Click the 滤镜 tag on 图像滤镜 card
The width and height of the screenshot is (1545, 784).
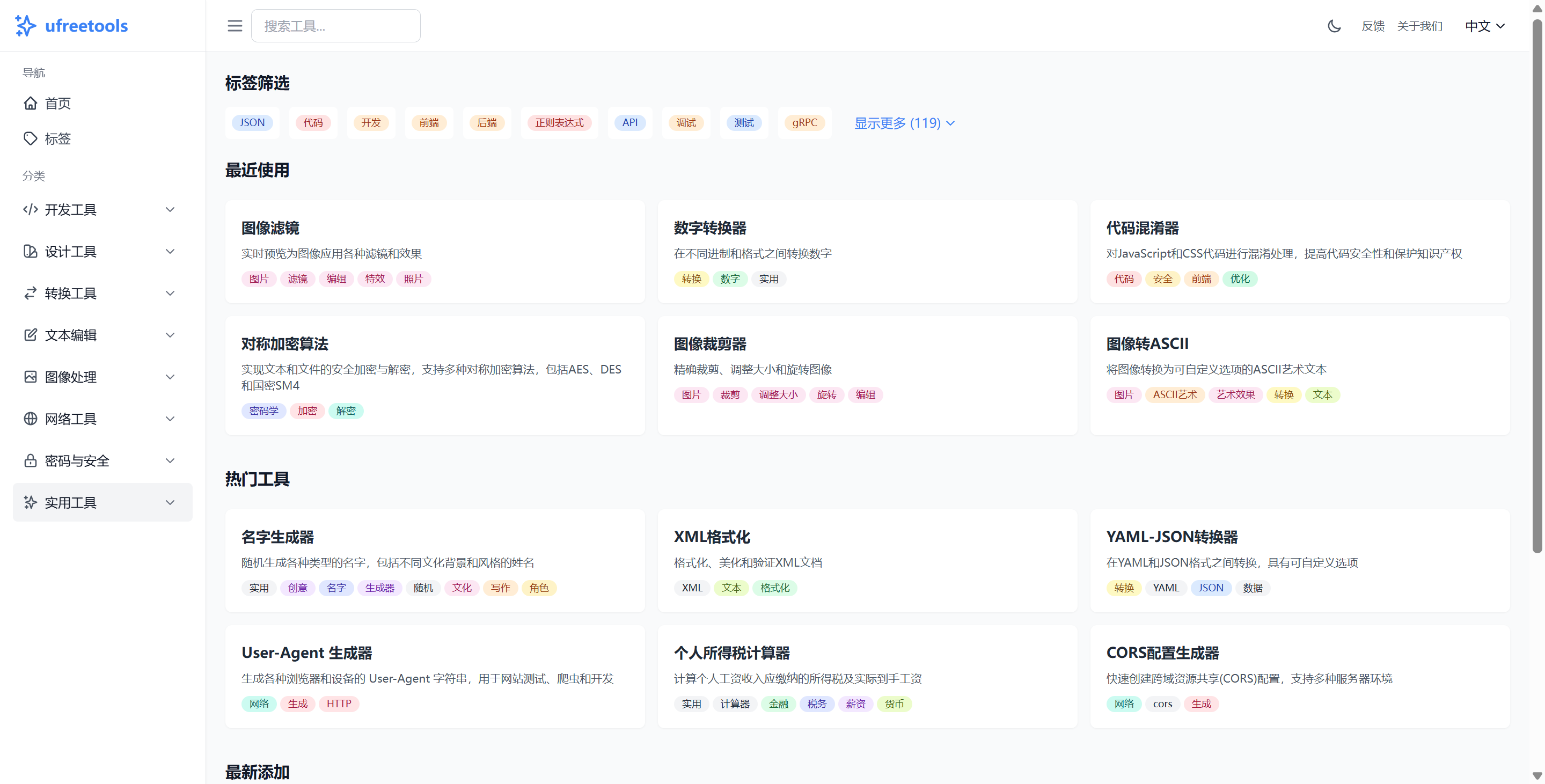pyautogui.click(x=297, y=279)
